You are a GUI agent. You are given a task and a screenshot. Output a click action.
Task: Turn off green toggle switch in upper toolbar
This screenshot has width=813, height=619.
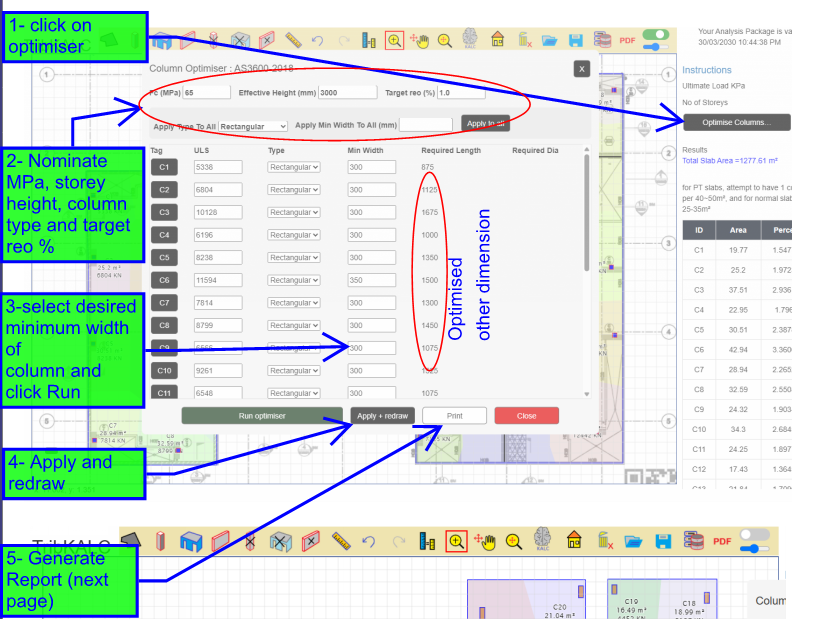(655, 35)
